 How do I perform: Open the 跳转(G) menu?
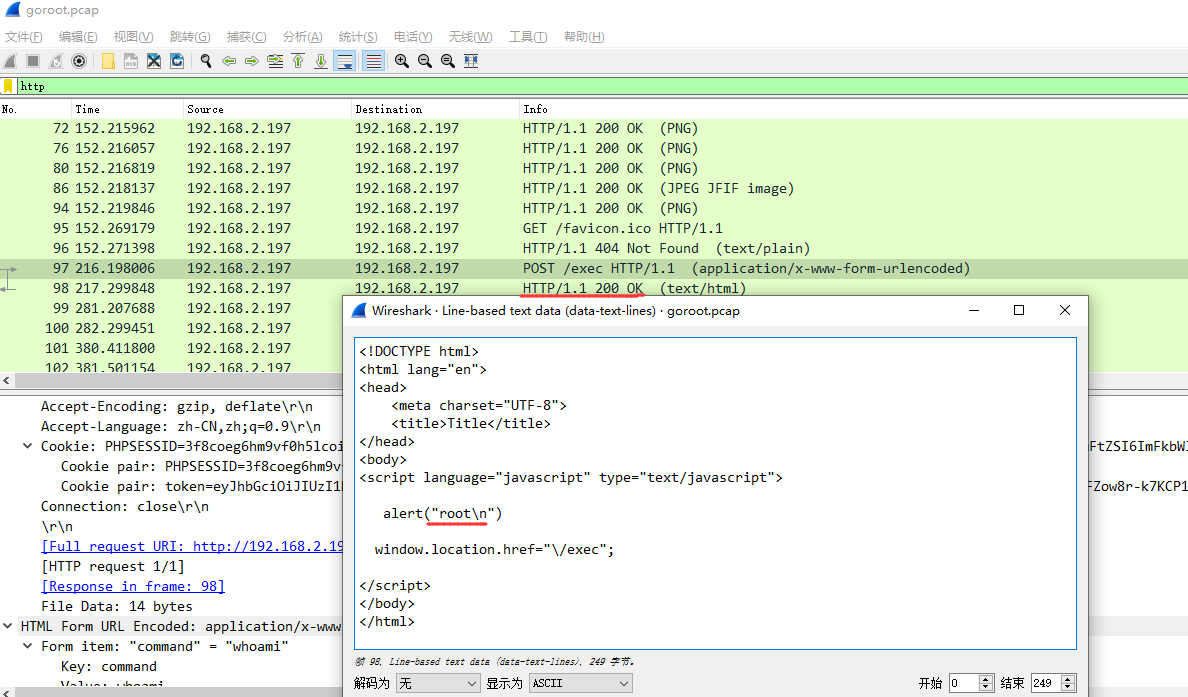190,36
